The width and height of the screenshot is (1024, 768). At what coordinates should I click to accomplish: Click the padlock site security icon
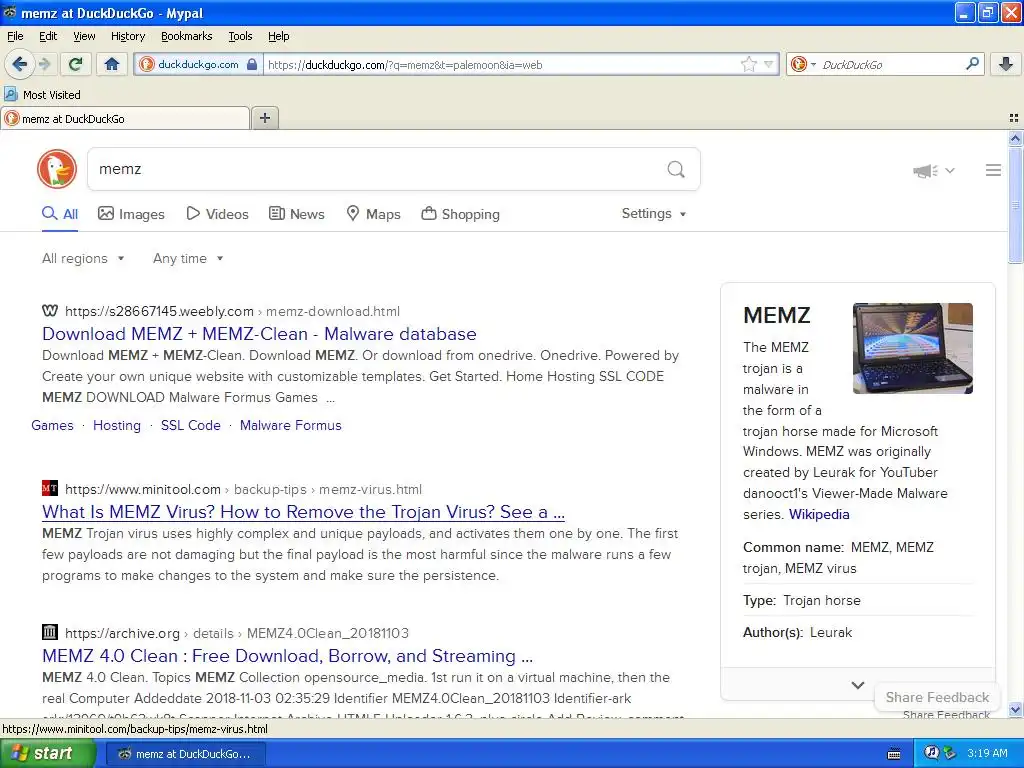click(252, 64)
